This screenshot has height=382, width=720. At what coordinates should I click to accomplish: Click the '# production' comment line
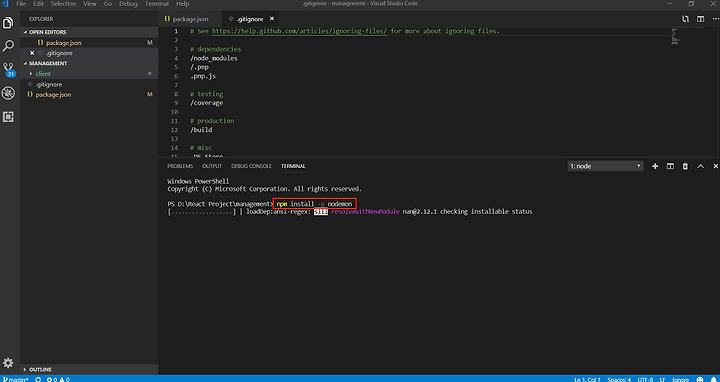point(212,121)
